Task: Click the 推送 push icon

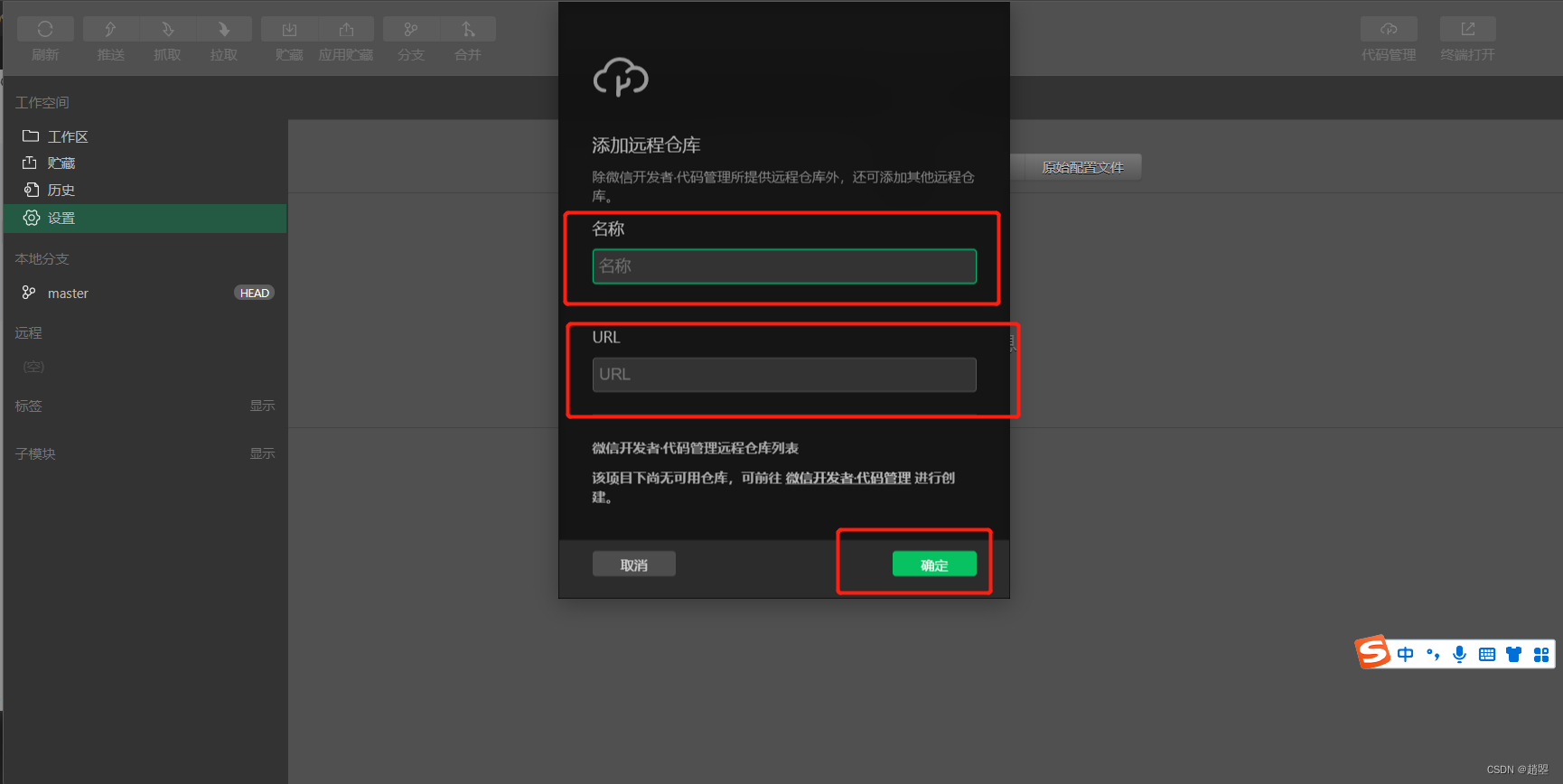Action: pyautogui.click(x=110, y=30)
